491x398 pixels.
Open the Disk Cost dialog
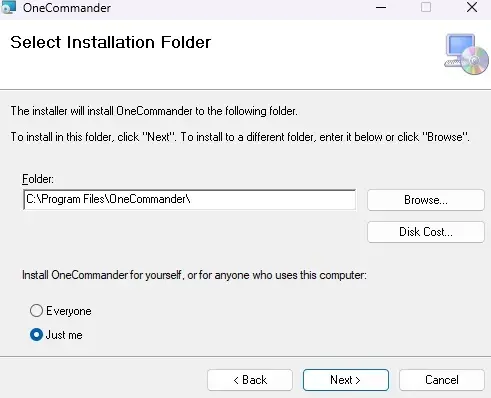tap(426, 232)
